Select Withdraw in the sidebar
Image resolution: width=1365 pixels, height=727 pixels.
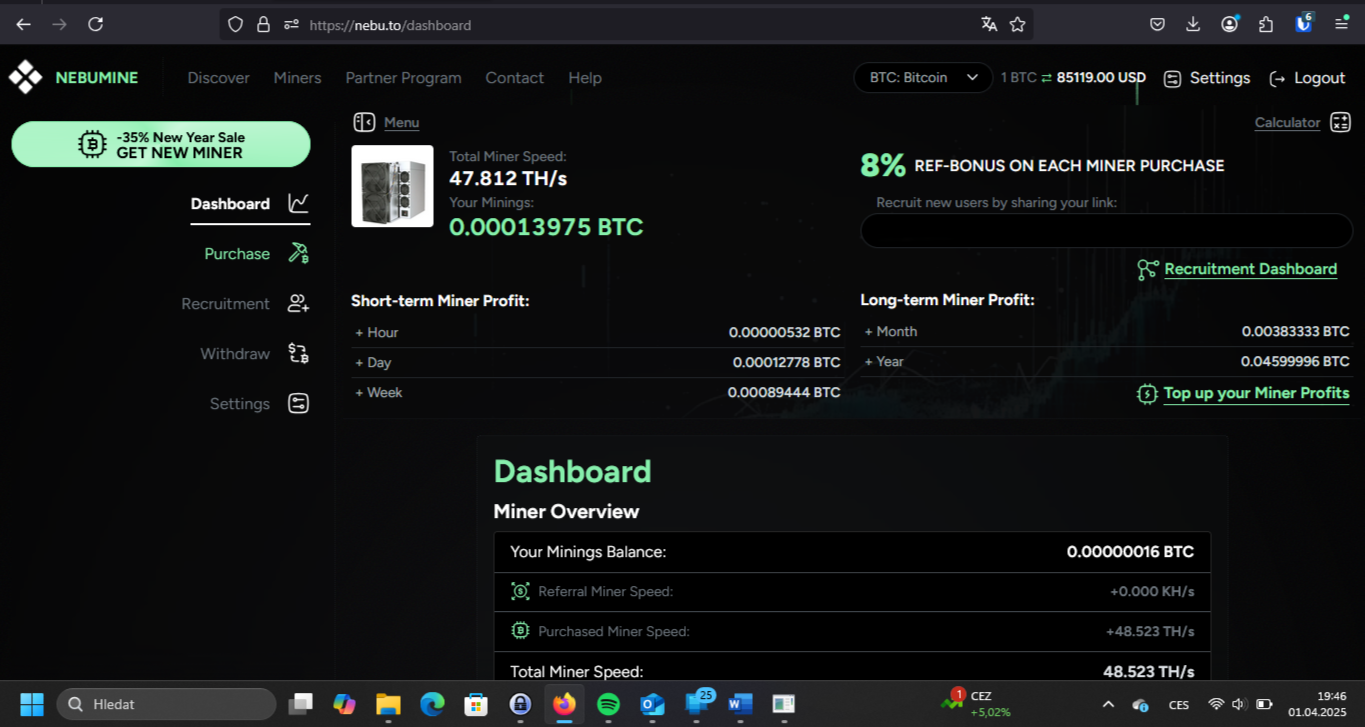(x=235, y=354)
